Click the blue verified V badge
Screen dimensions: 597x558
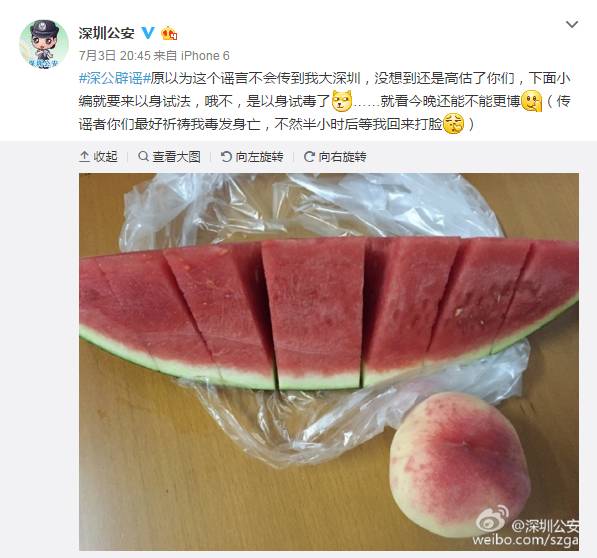pos(148,33)
